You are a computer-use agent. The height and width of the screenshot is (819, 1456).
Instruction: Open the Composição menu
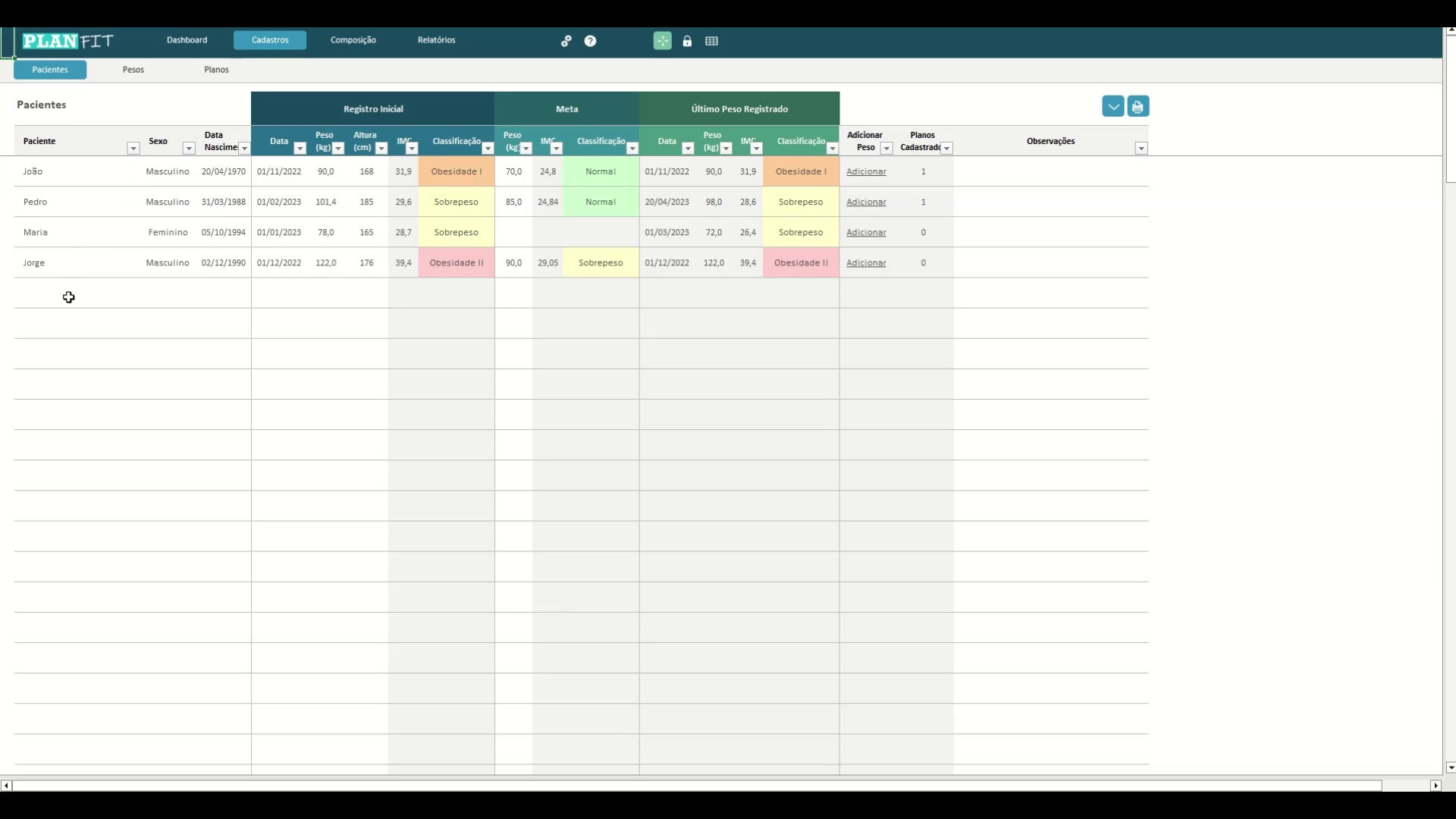click(353, 40)
